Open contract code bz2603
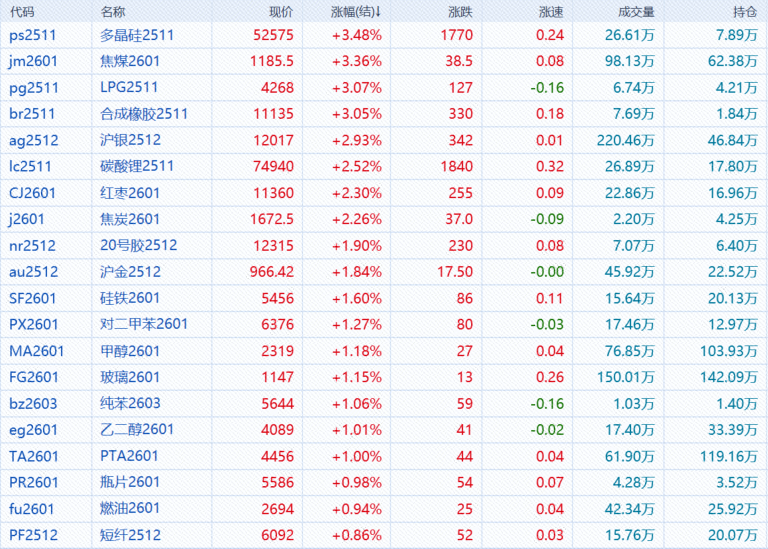 33,404
